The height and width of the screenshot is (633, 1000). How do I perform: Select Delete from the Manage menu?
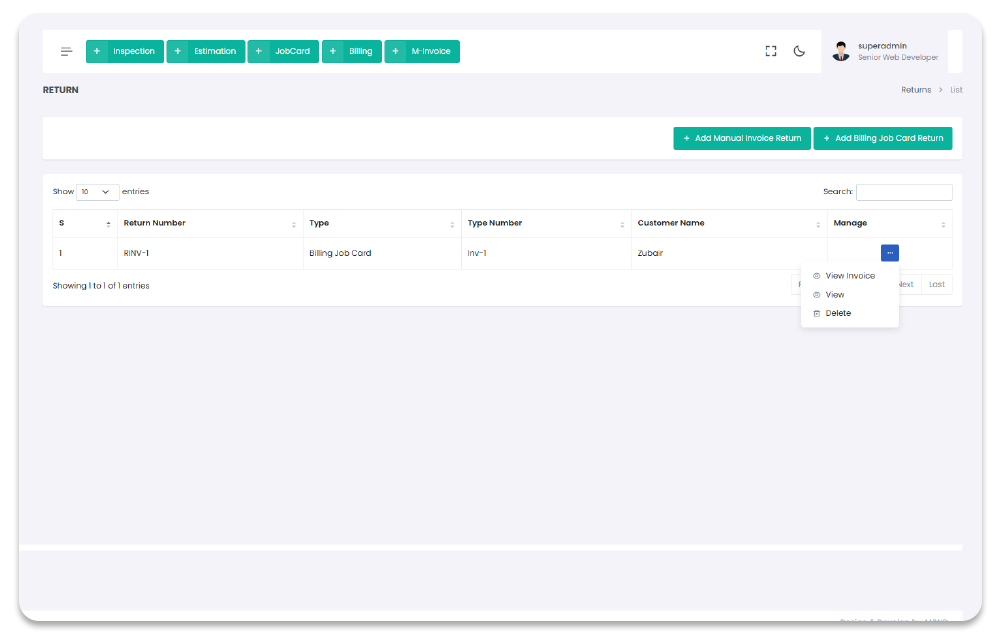click(x=838, y=313)
